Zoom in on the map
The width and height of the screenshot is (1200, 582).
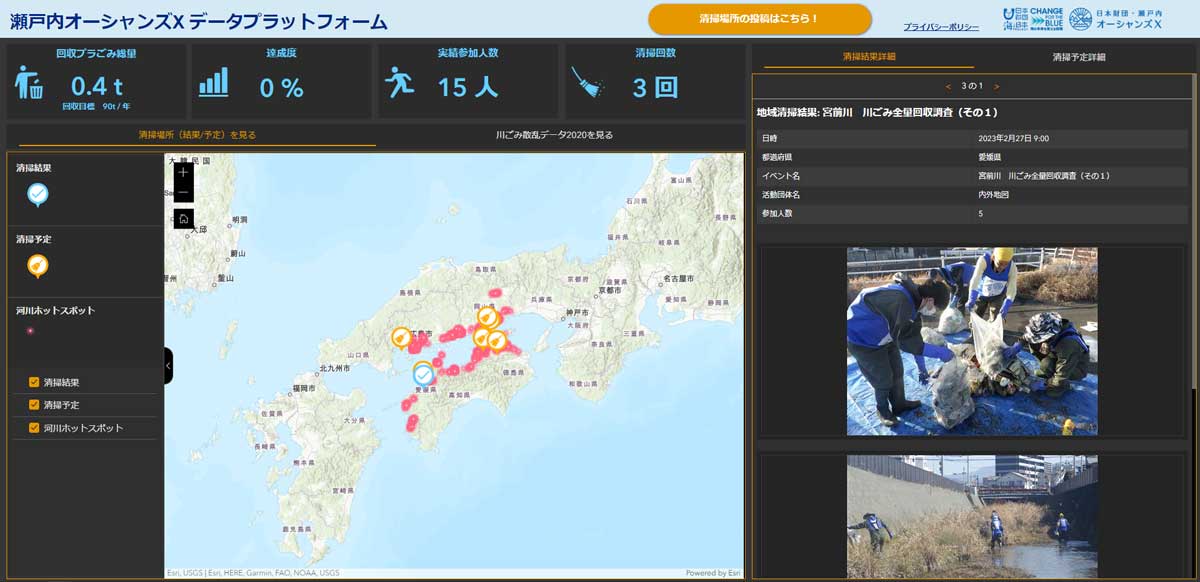coord(183,172)
